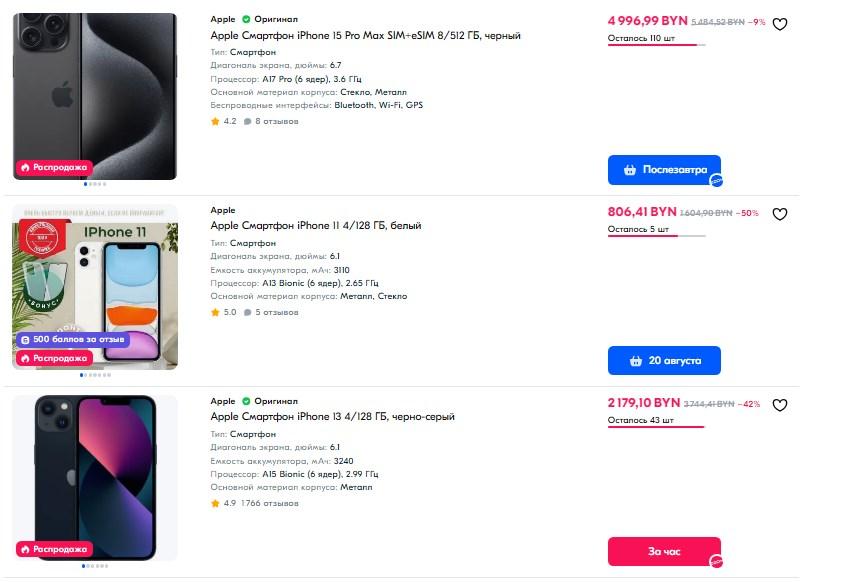Favorite the white iPhone 11 listing
Screen dimensions: 853x582
[x=780, y=214]
